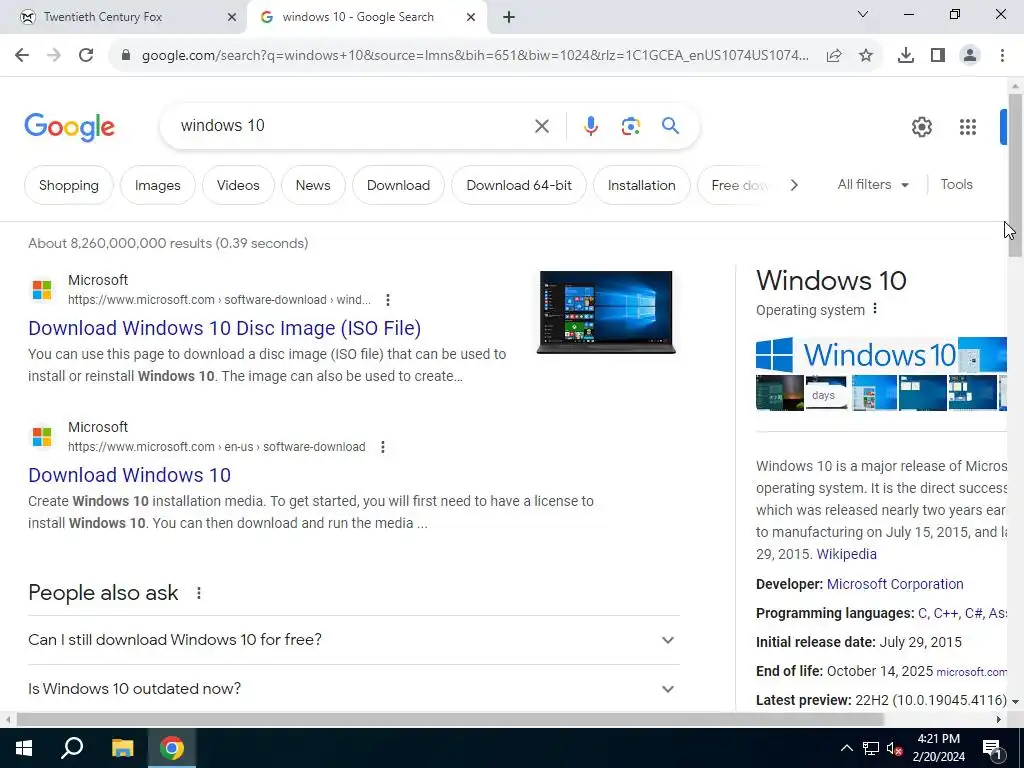Filter results by Shopping
1024x768 pixels.
coord(69,185)
